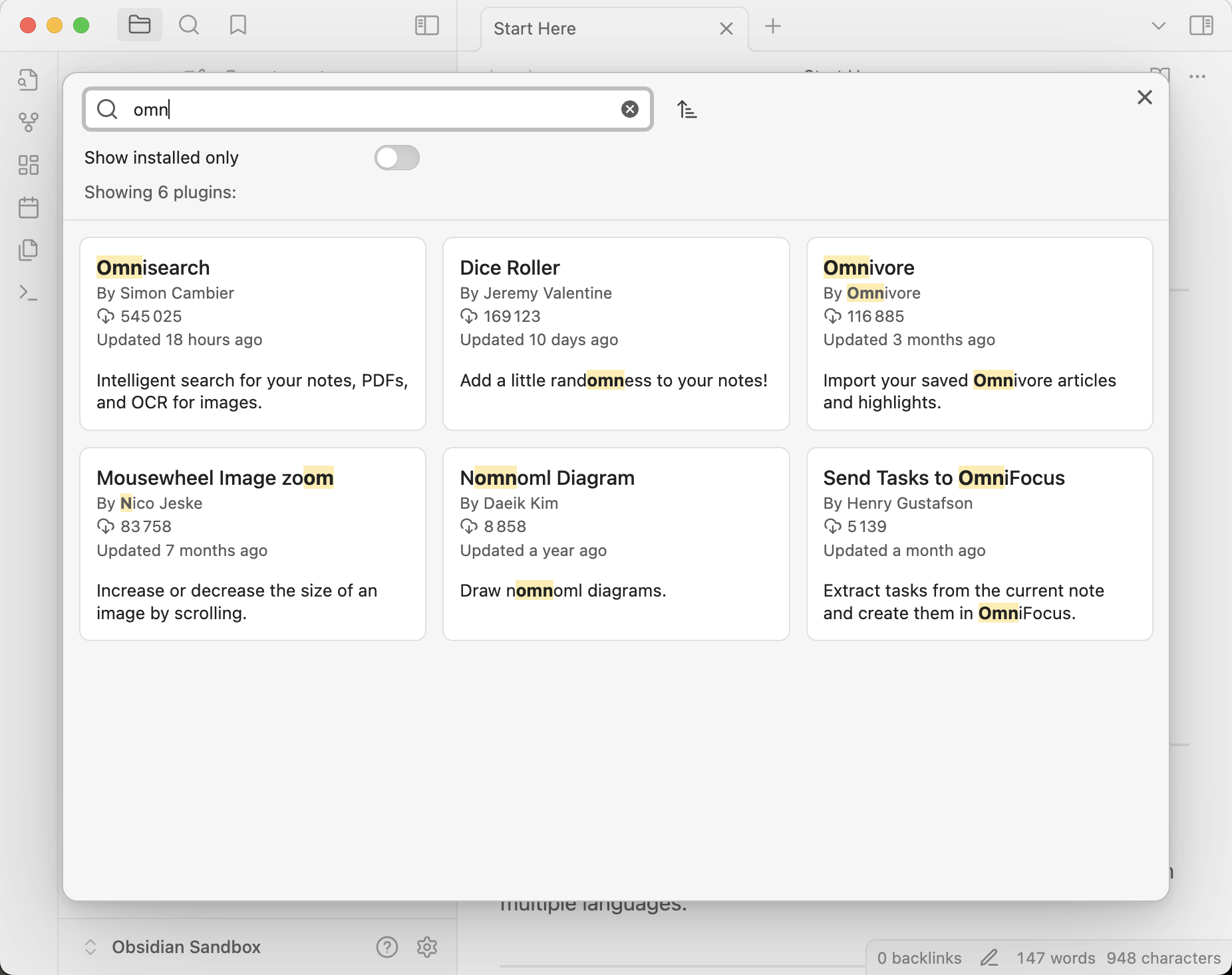Open the plugin sort order menu
Image resolution: width=1232 pixels, height=975 pixels.
click(x=687, y=109)
